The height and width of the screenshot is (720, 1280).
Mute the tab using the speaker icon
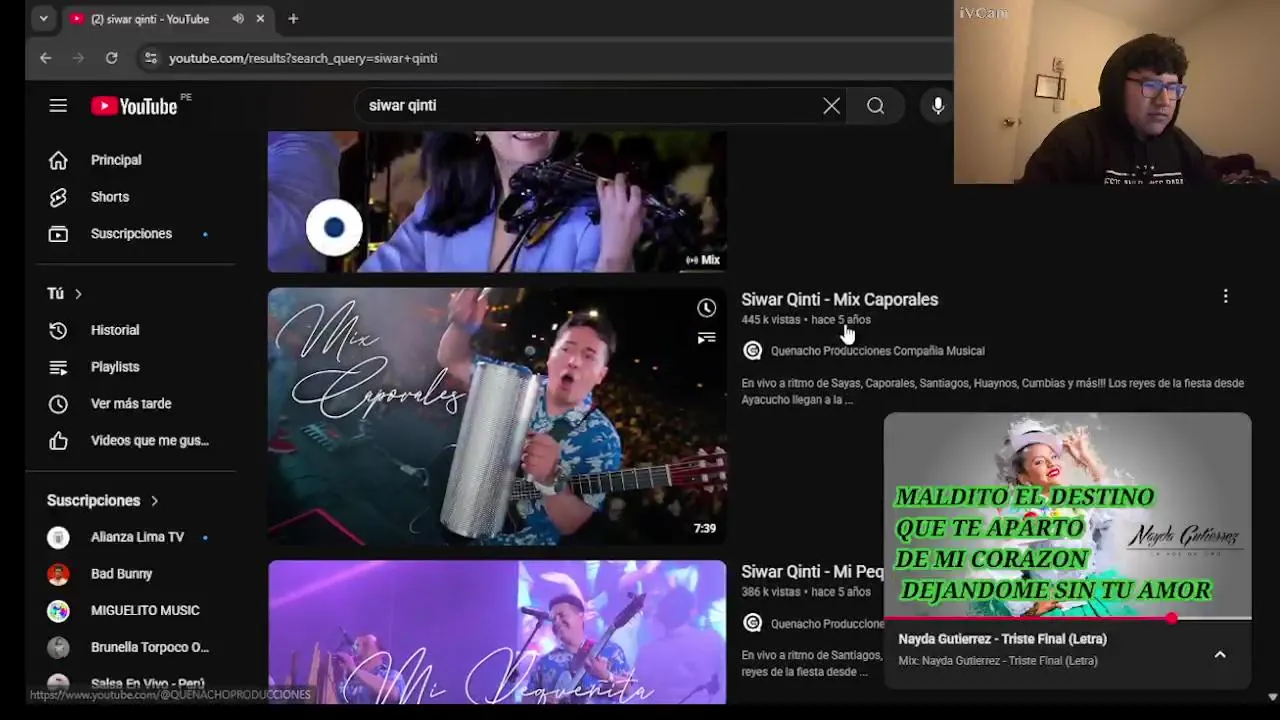pos(238,19)
